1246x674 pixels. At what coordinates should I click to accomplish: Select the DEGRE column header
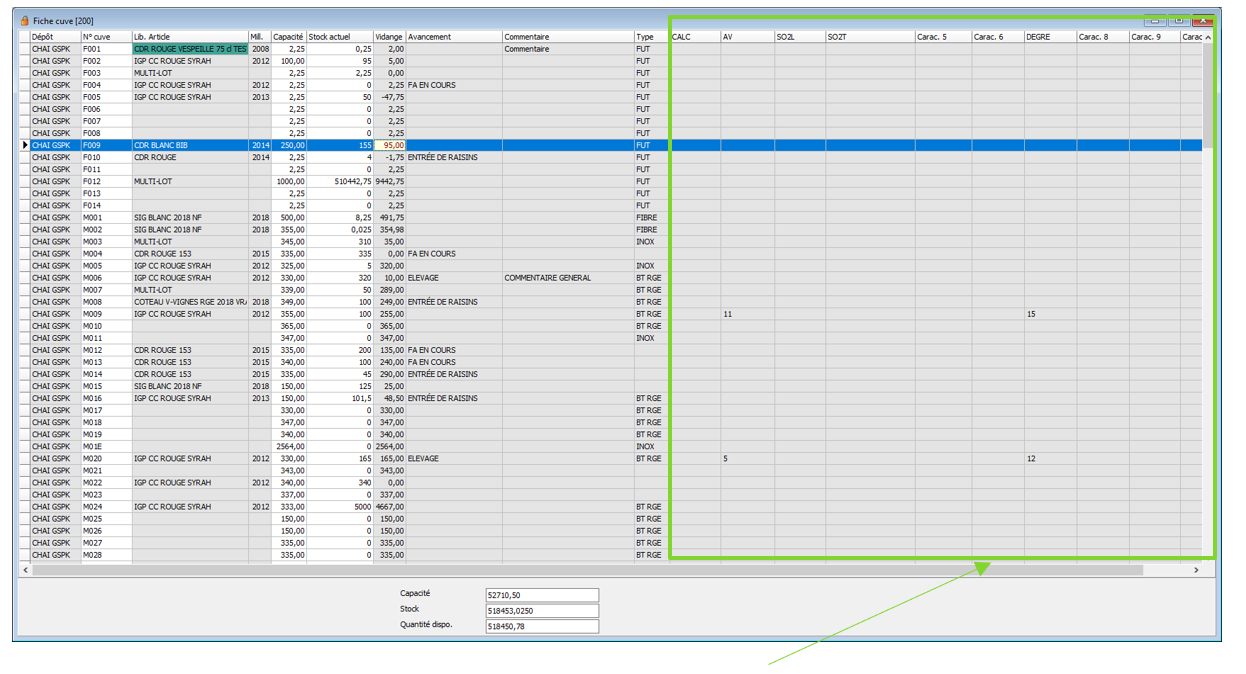coord(1049,37)
